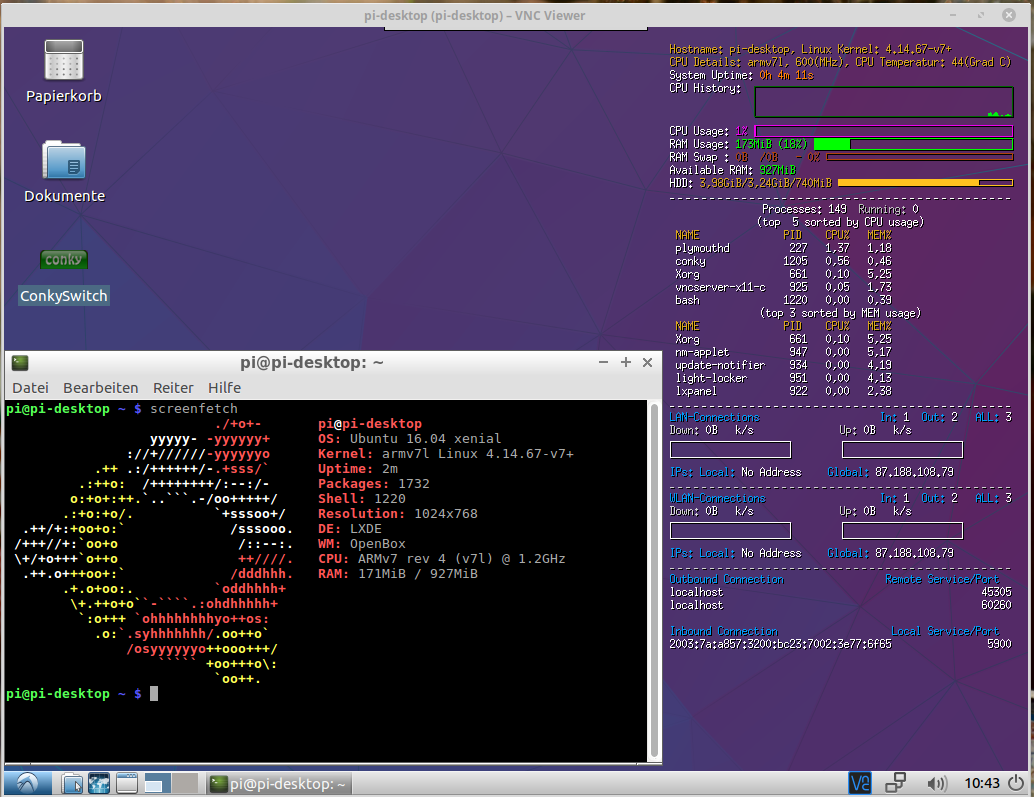This screenshot has width=1034, height=797.
Task: Launch the web browser globe icon
Action: point(99,783)
